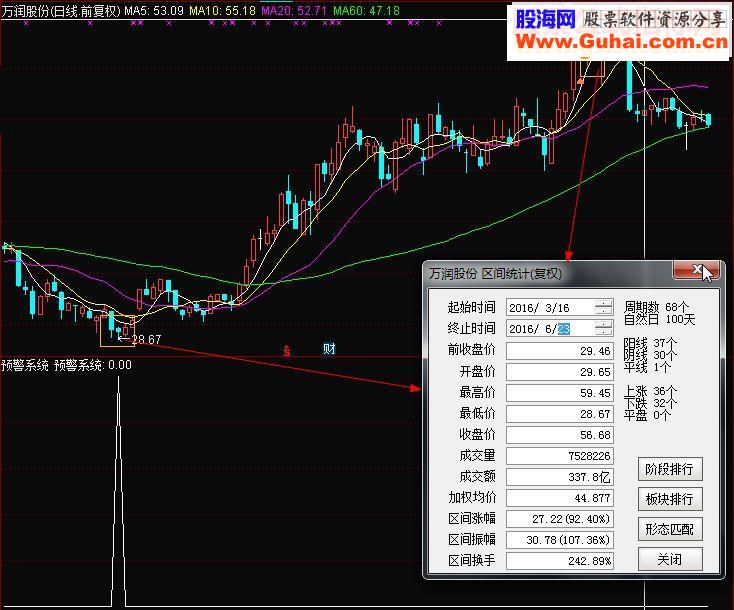
Task: Click the 起始时间 date field
Action: click(559, 308)
